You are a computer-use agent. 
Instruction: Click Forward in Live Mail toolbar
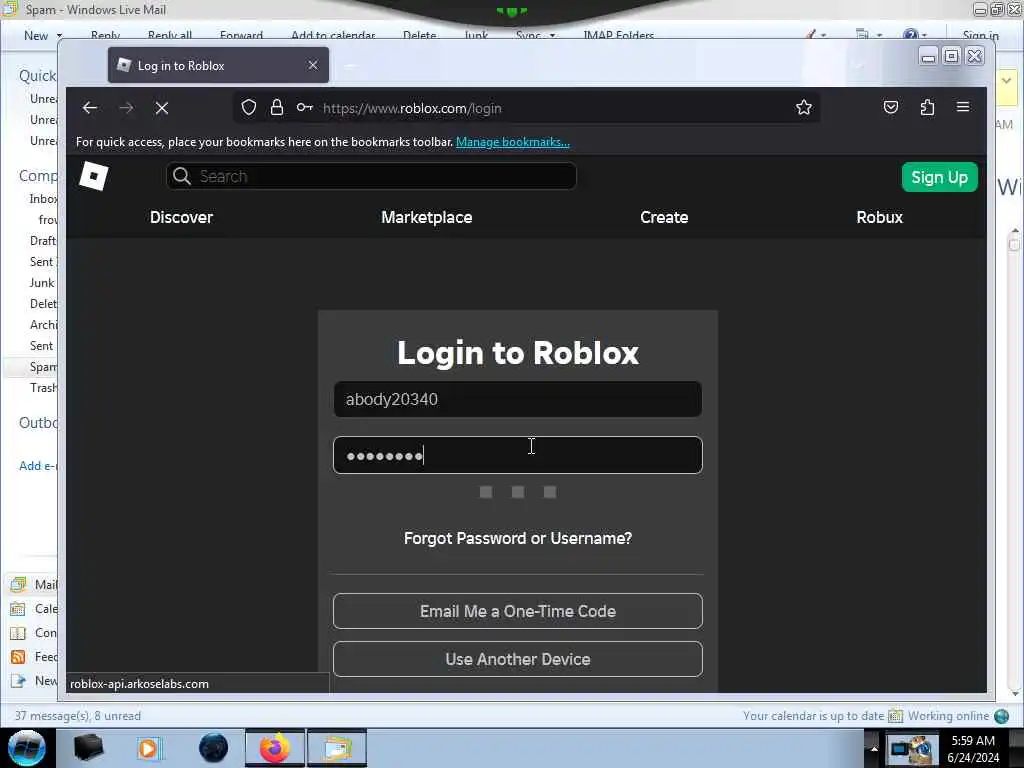[241, 36]
